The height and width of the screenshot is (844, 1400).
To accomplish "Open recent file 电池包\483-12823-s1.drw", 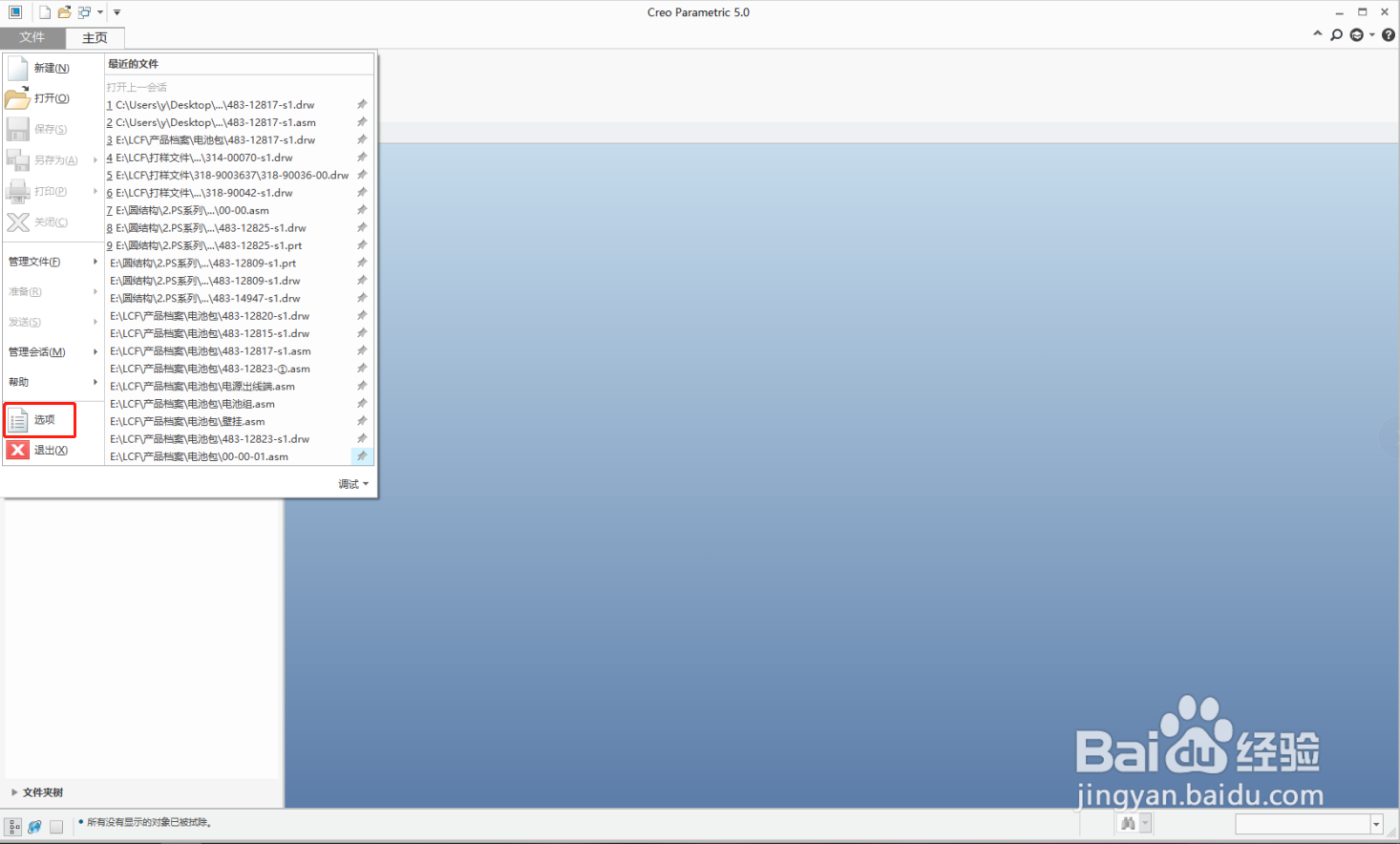I will (x=210, y=439).
